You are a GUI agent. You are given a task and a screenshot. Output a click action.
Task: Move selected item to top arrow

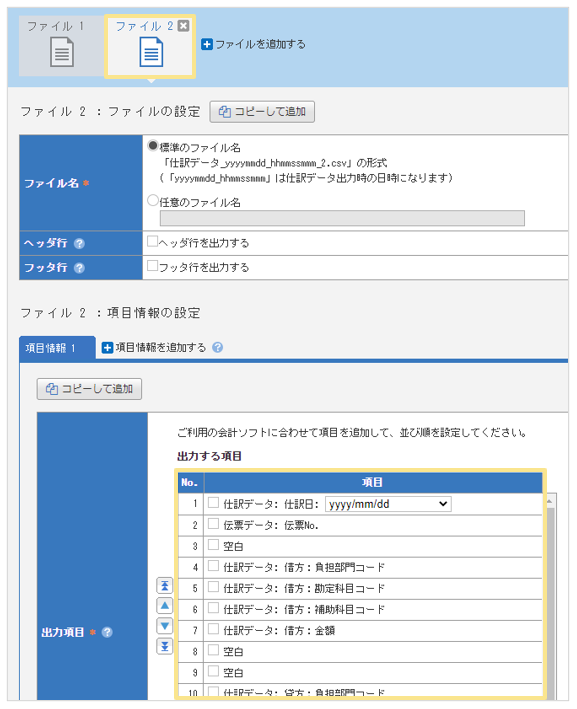[x=165, y=586]
